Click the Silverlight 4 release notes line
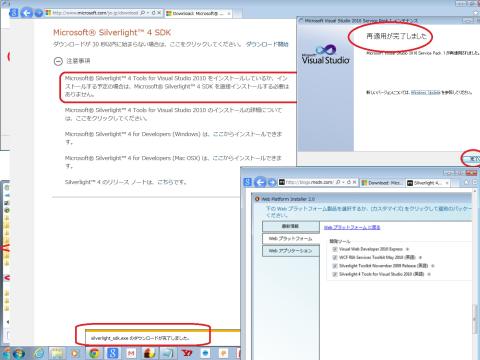 [126, 182]
